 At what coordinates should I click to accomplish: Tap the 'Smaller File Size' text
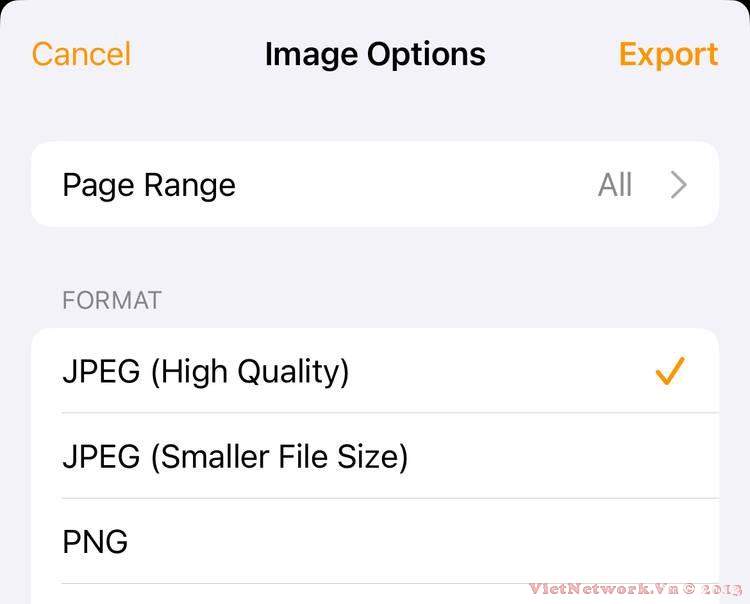tap(278, 457)
